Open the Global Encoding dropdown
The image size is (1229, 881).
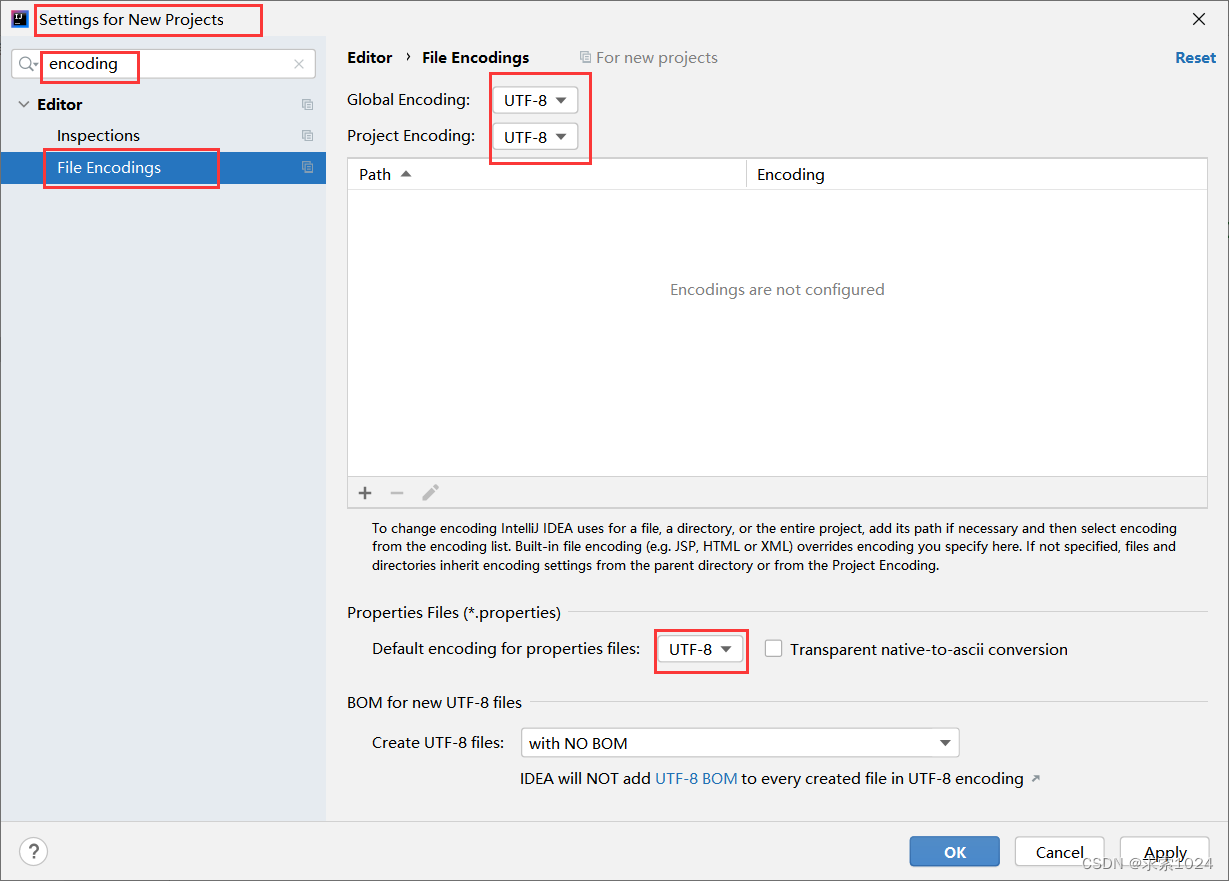[x=535, y=100]
